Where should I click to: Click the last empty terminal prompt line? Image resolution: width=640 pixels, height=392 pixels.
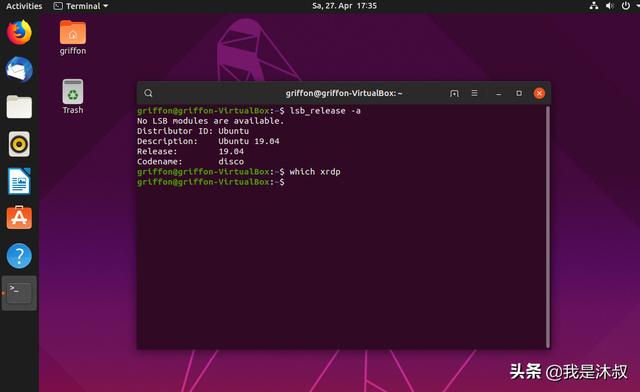click(211, 182)
